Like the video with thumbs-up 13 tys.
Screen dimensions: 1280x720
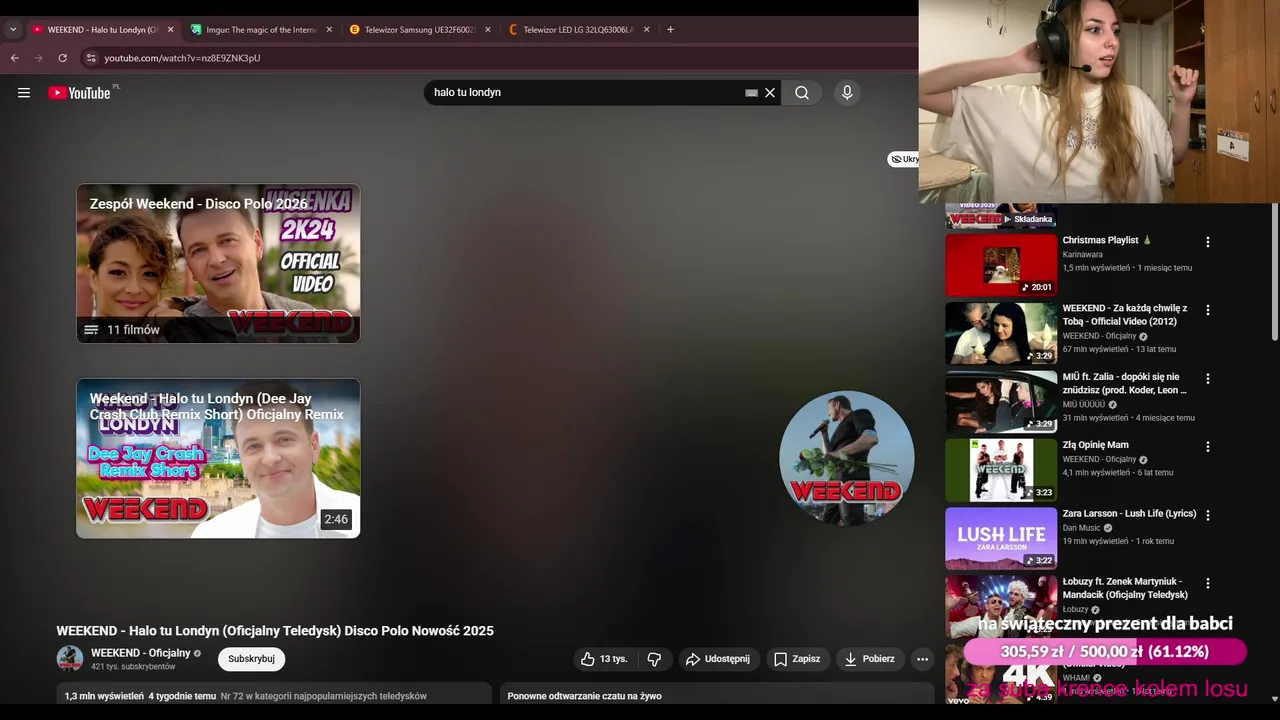coord(604,659)
